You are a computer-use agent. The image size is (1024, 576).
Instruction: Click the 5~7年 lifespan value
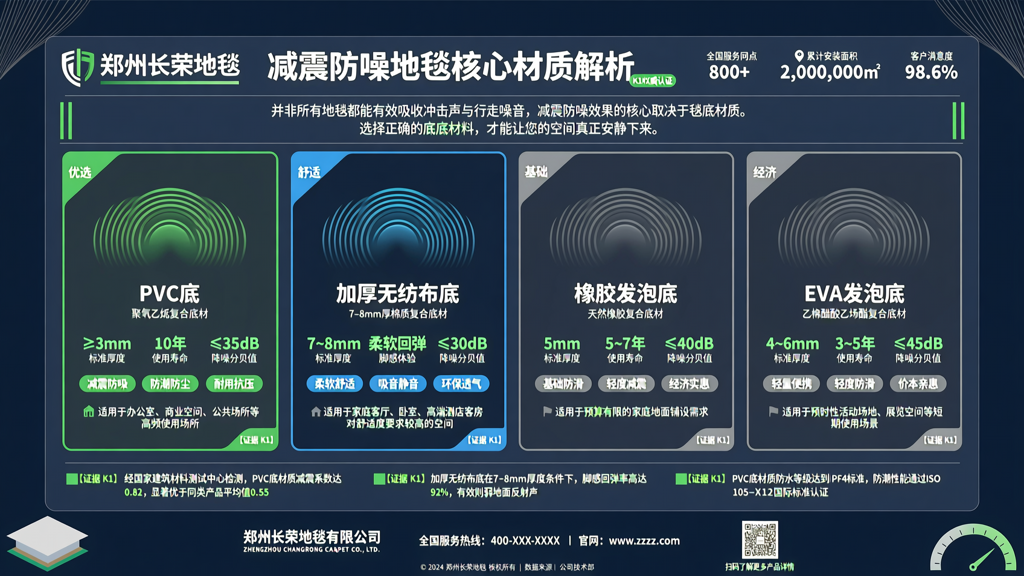(625, 344)
